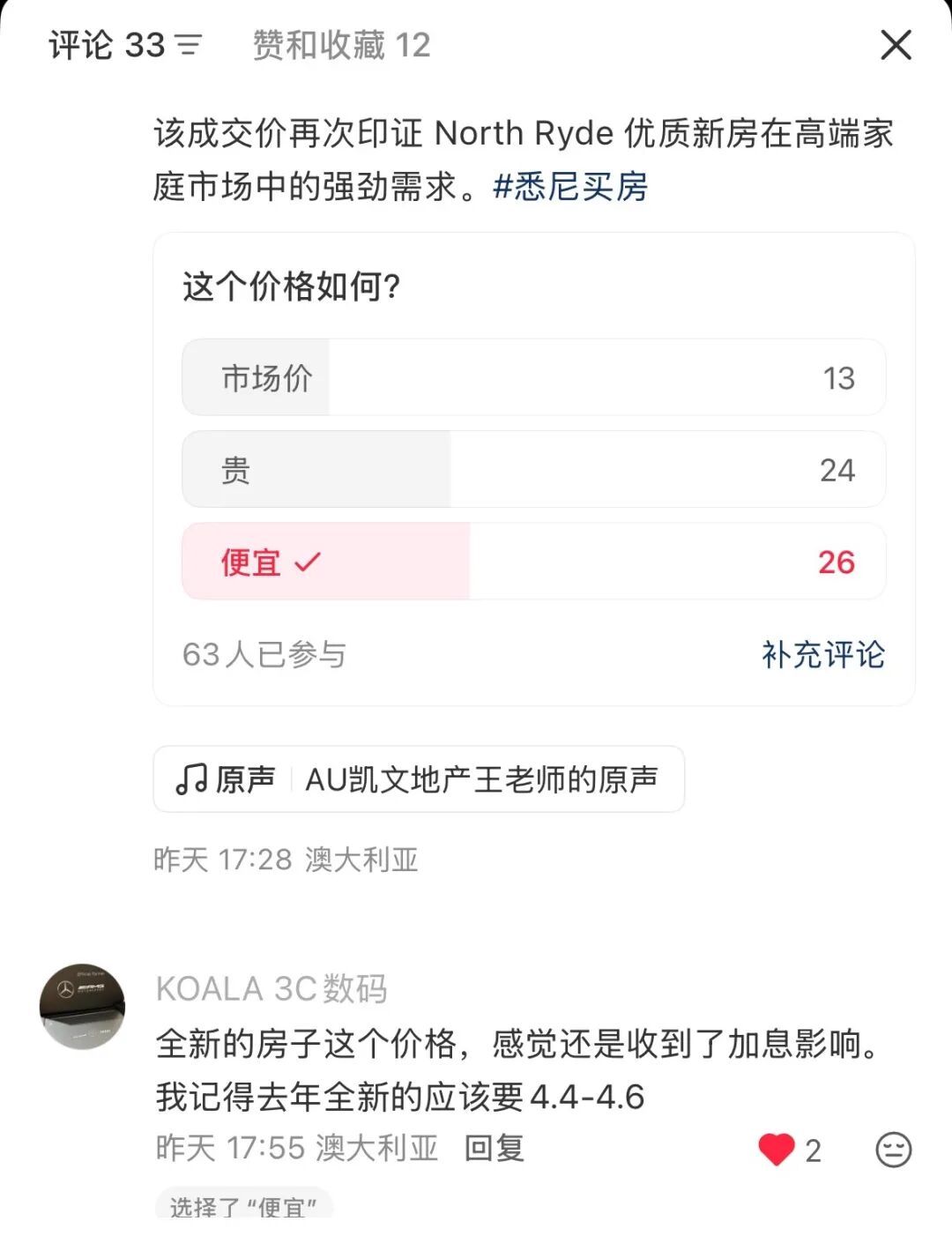Tap the 选择了“便宜” tag
This screenshot has width=952, height=1236.
tap(244, 1207)
